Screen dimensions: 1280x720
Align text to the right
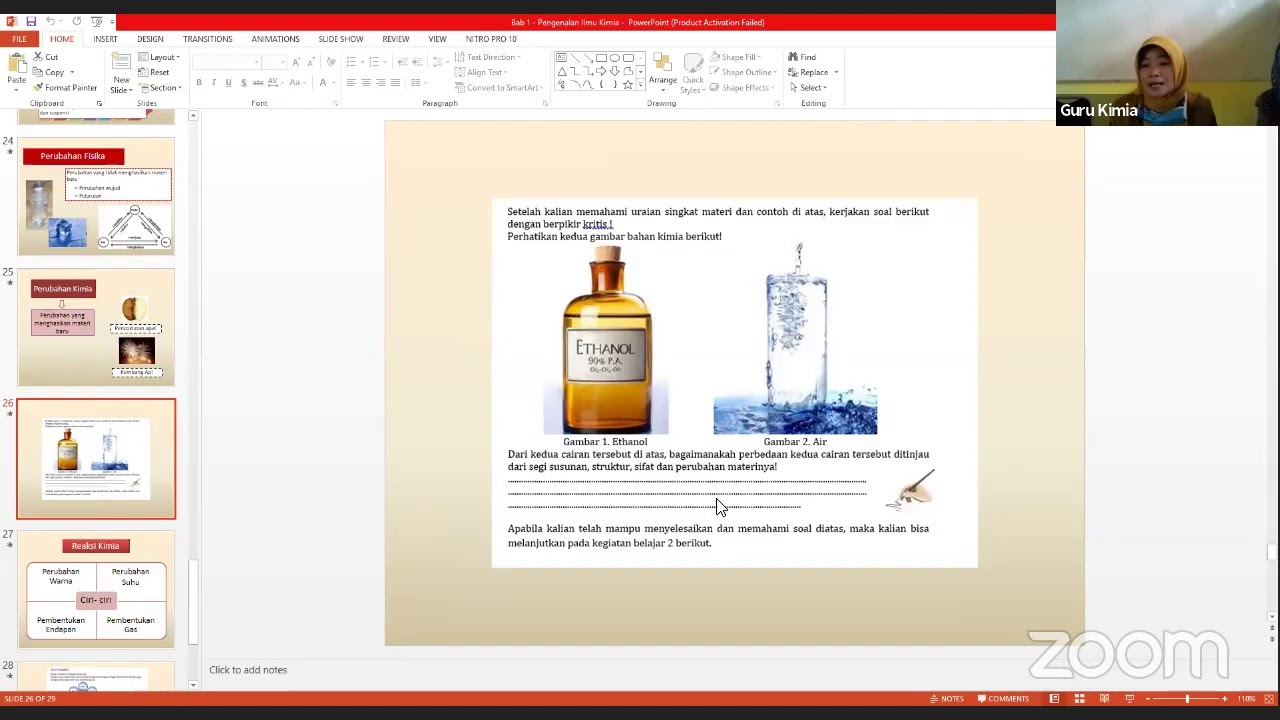pyautogui.click(x=380, y=82)
